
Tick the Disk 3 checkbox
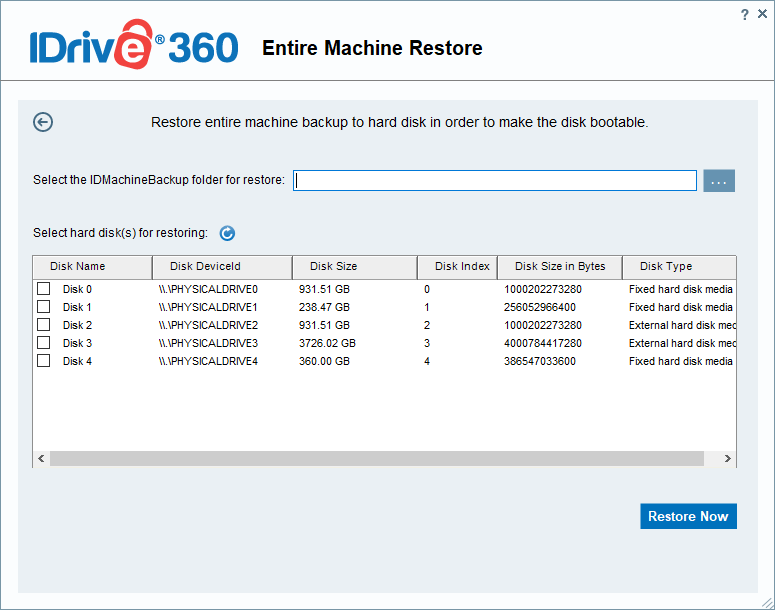[44, 343]
